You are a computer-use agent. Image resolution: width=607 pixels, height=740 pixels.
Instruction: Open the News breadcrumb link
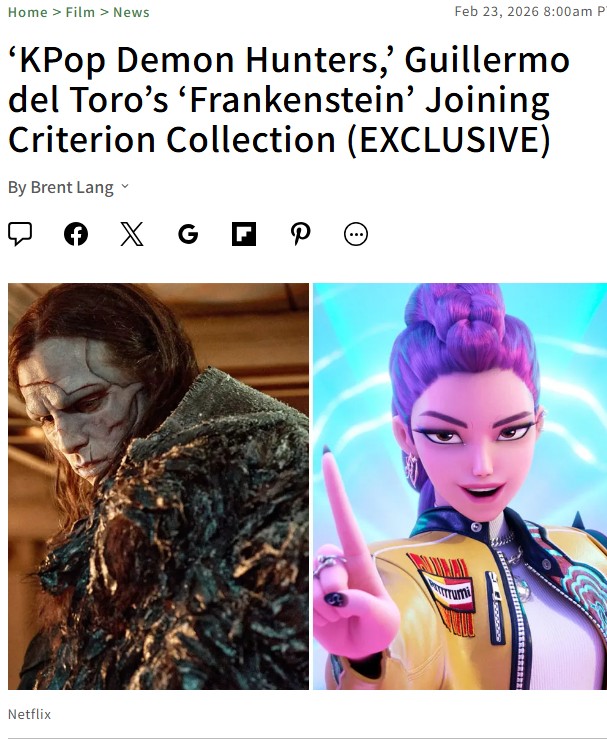pyautogui.click(x=131, y=12)
